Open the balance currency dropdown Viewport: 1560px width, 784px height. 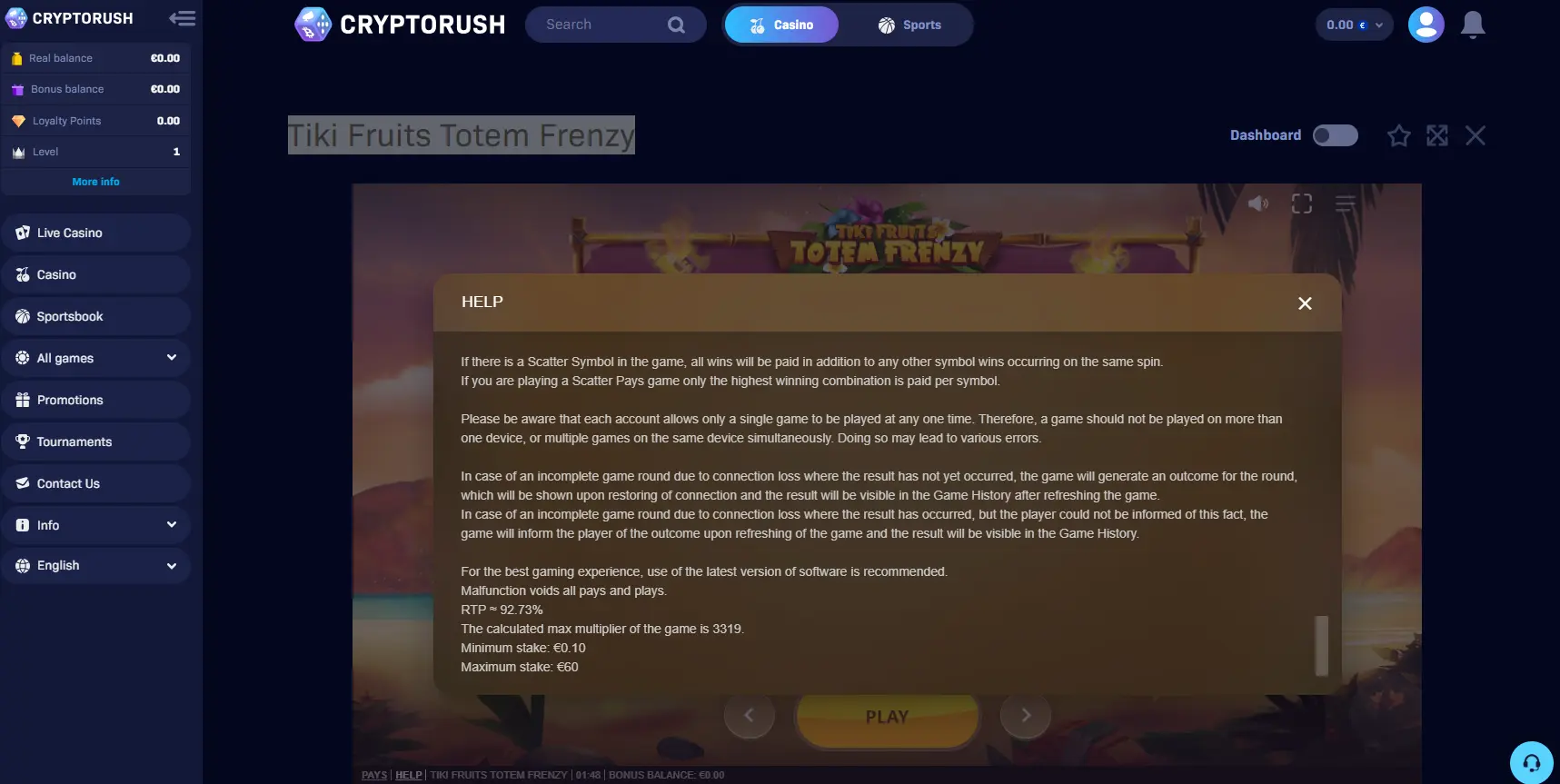coord(1354,25)
